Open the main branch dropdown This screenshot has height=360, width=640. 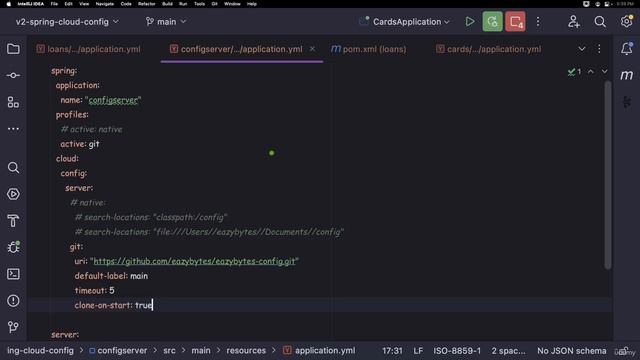[166, 22]
